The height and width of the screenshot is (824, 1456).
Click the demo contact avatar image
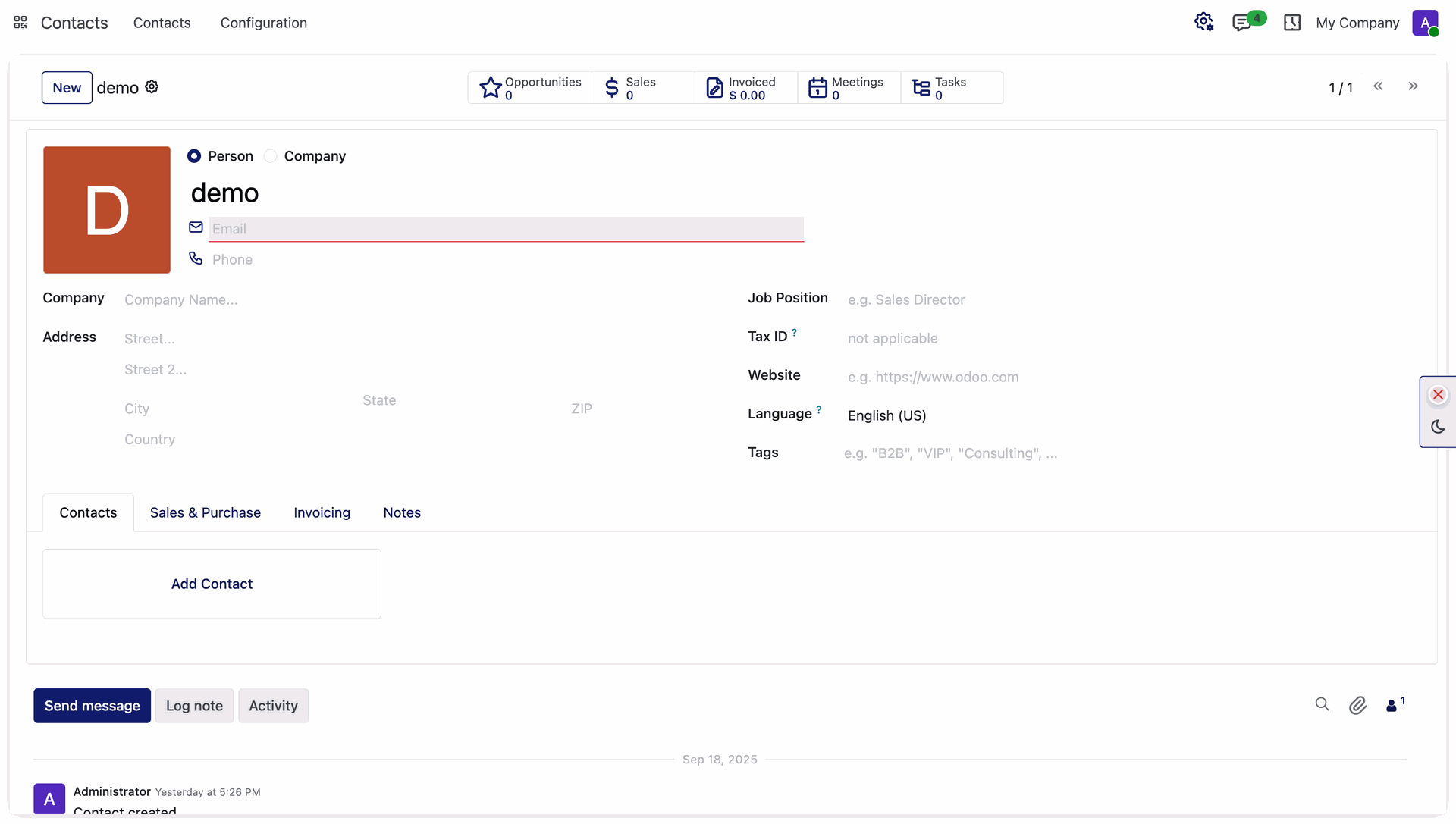[x=107, y=210]
